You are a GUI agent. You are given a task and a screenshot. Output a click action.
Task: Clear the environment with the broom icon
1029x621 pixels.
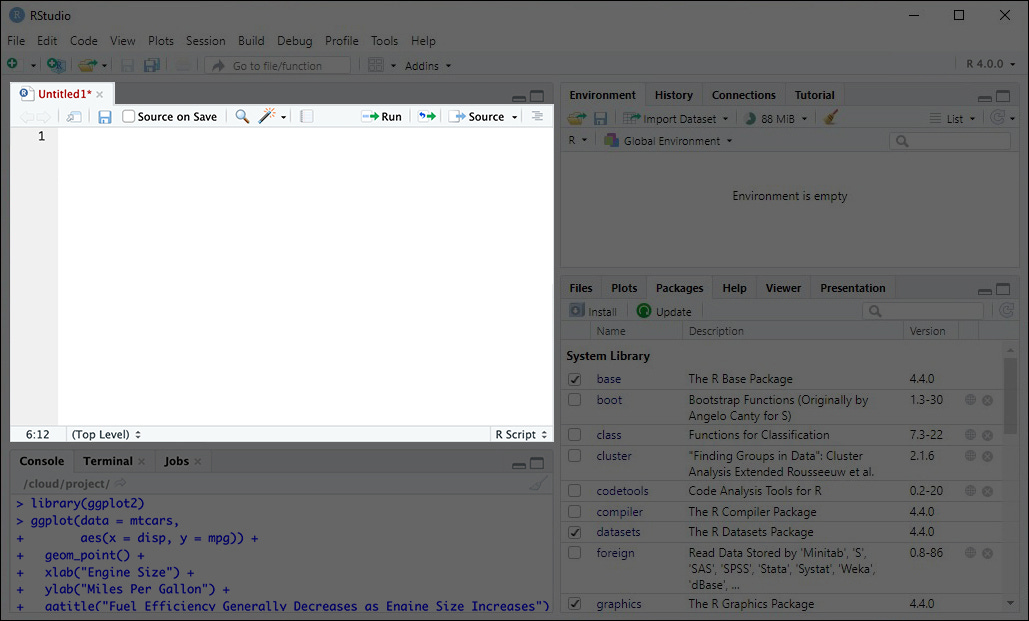[x=831, y=118]
